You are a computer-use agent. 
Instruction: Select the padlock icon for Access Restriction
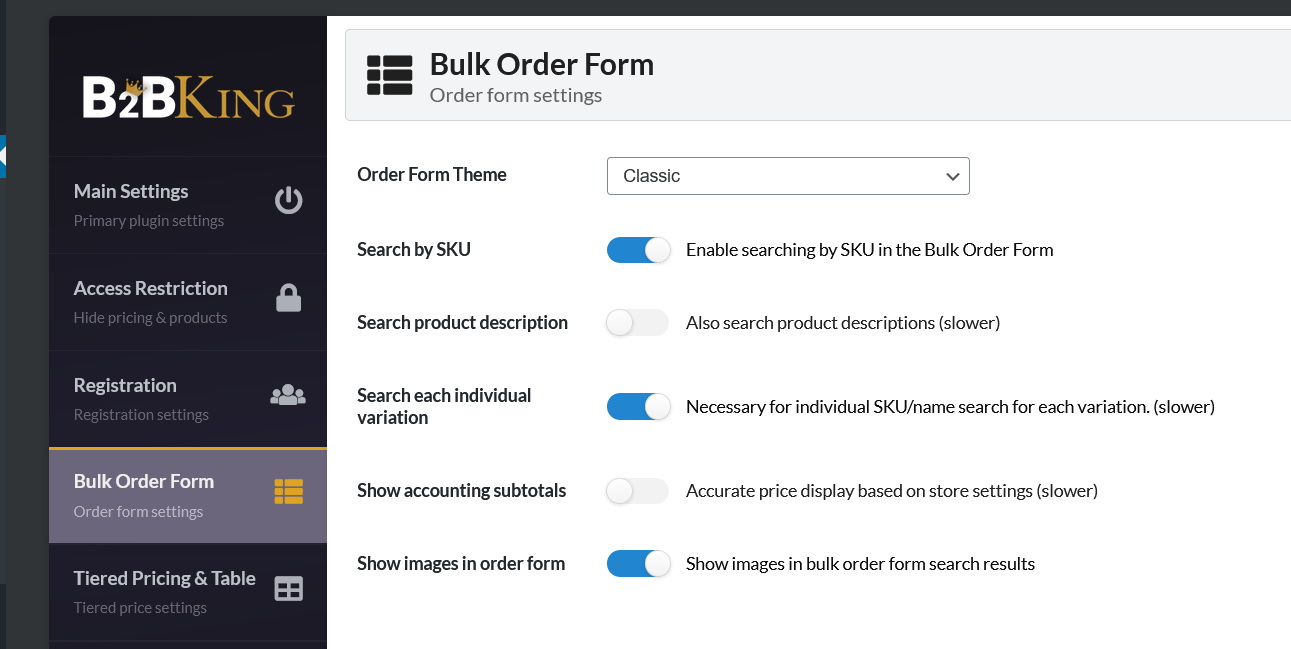click(288, 297)
